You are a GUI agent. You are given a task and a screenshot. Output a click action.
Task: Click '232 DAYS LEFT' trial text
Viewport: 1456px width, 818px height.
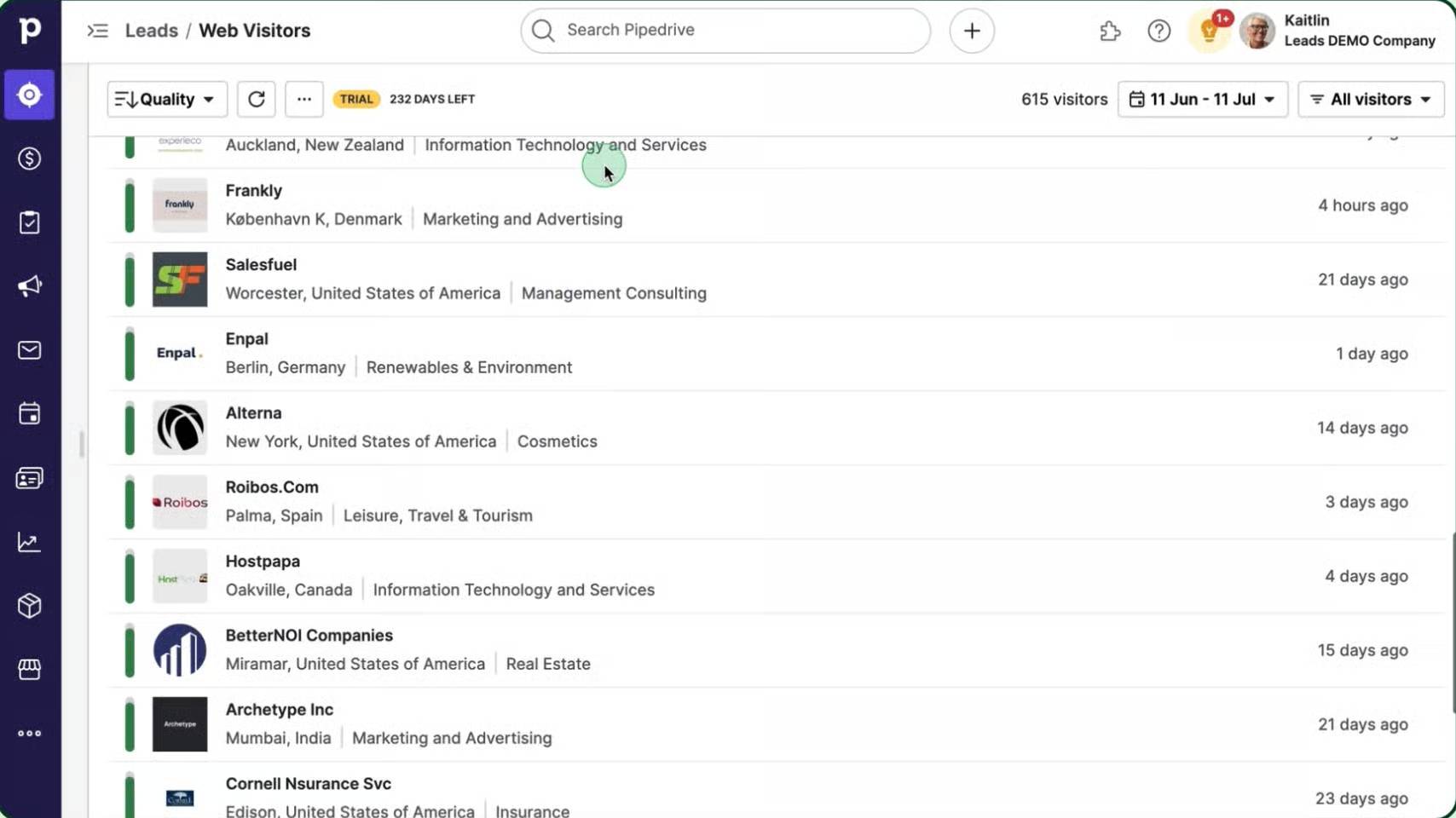(x=432, y=100)
